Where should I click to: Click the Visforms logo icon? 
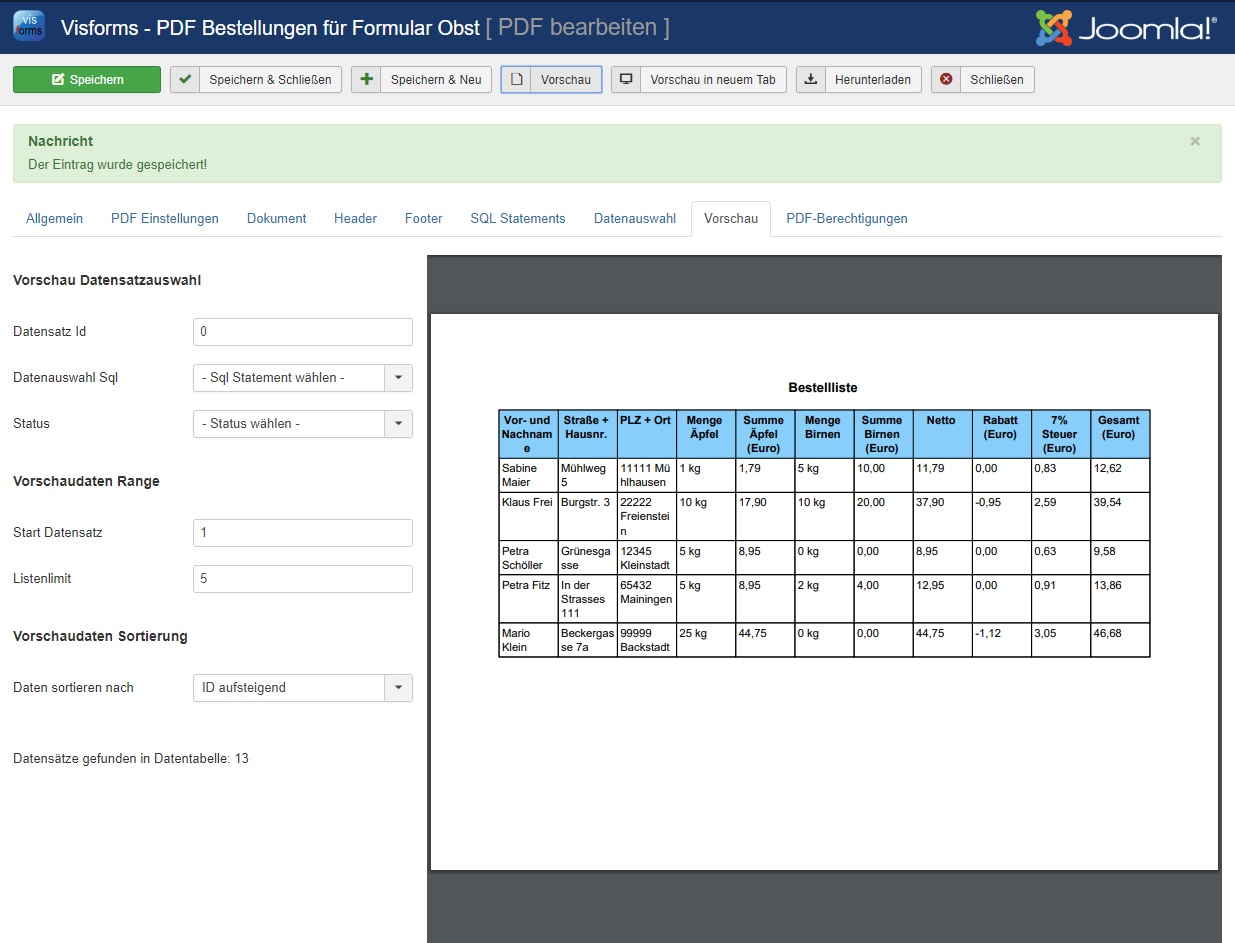pyautogui.click(x=28, y=26)
